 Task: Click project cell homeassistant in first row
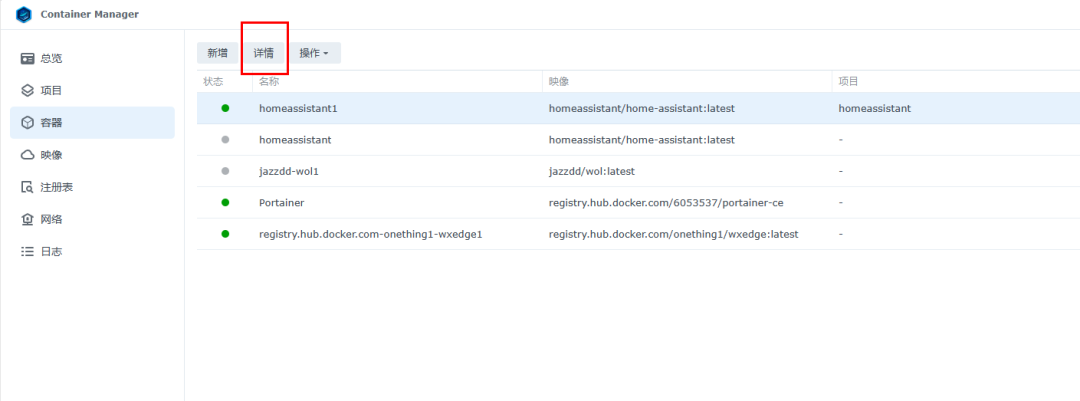tap(875, 108)
